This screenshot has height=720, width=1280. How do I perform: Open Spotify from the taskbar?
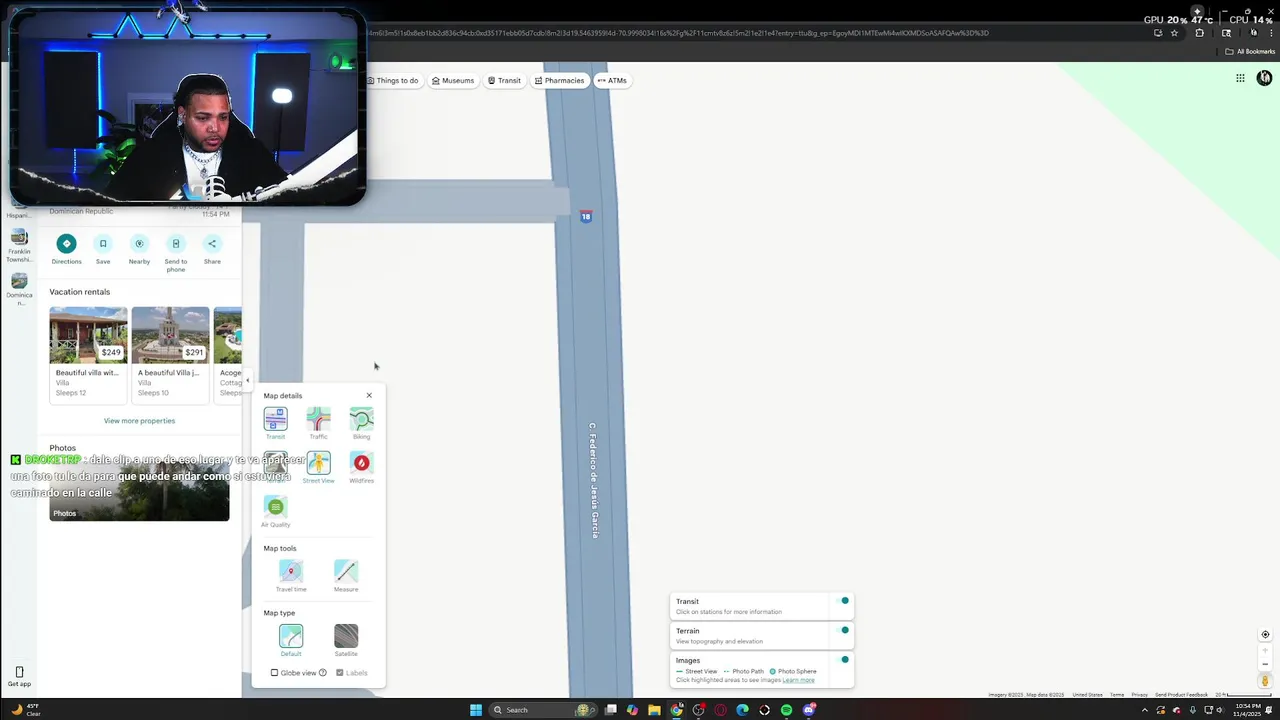click(786, 710)
